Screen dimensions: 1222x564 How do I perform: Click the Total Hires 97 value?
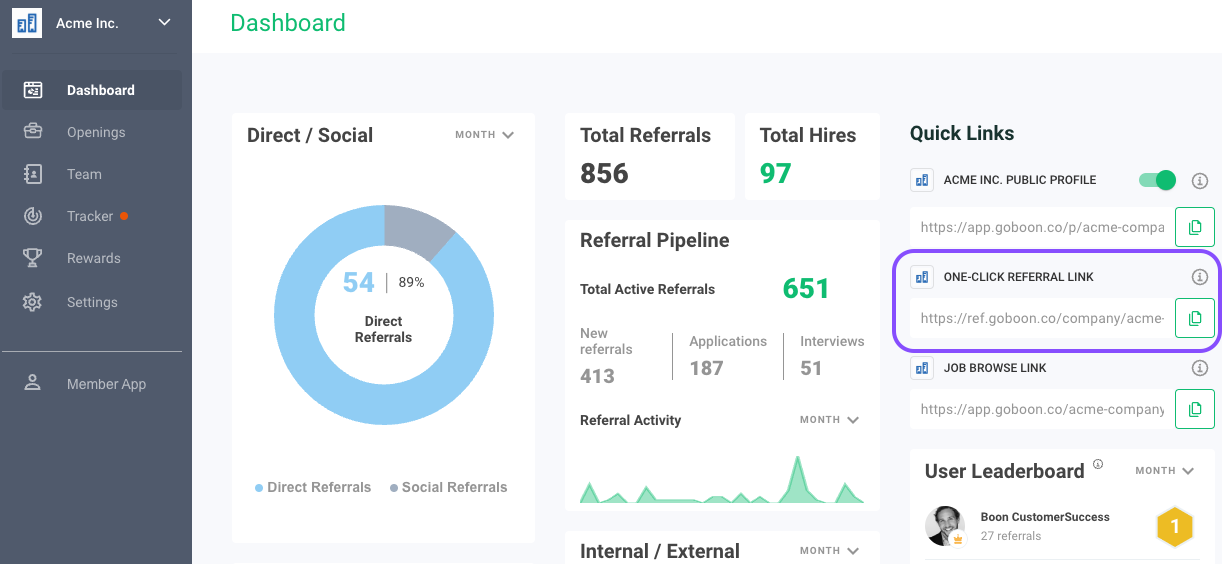[x=775, y=173]
